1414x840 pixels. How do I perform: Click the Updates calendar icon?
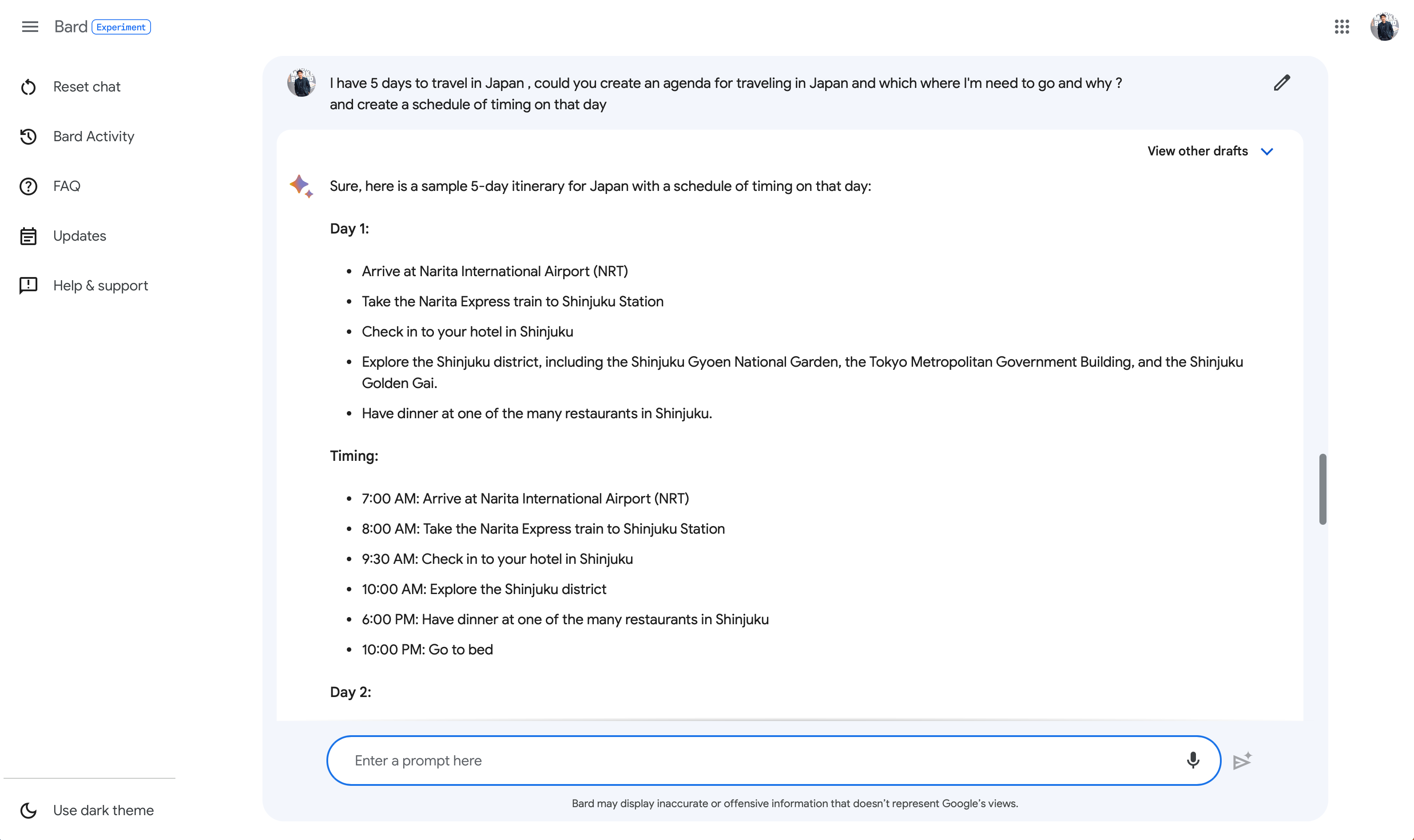[x=28, y=236]
